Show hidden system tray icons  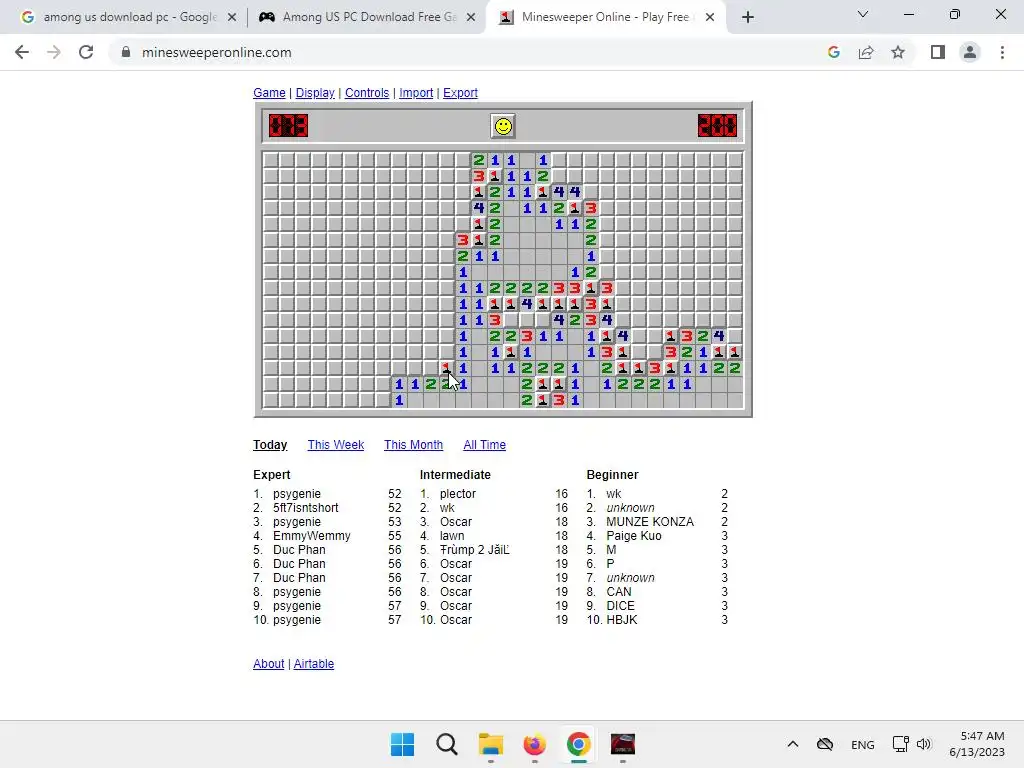point(793,744)
